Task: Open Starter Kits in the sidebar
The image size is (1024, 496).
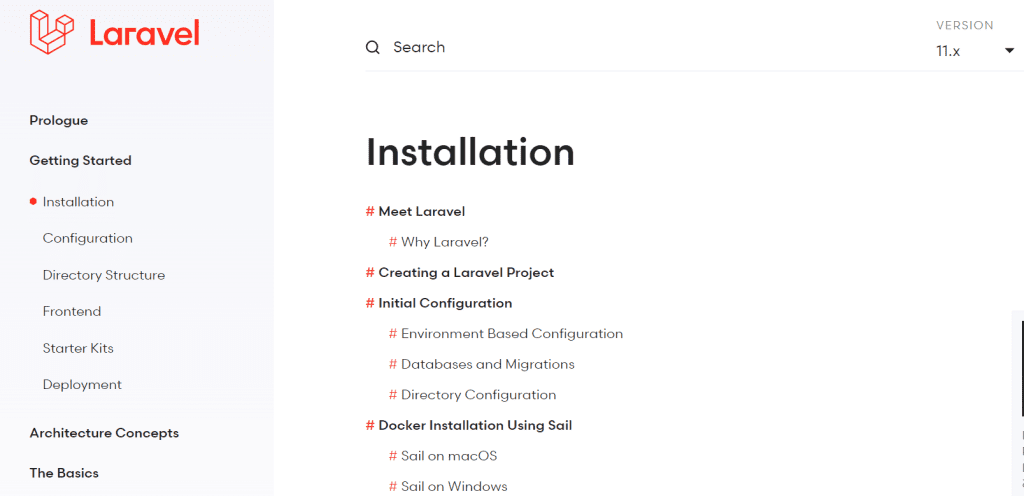Action: [x=78, y=349]
